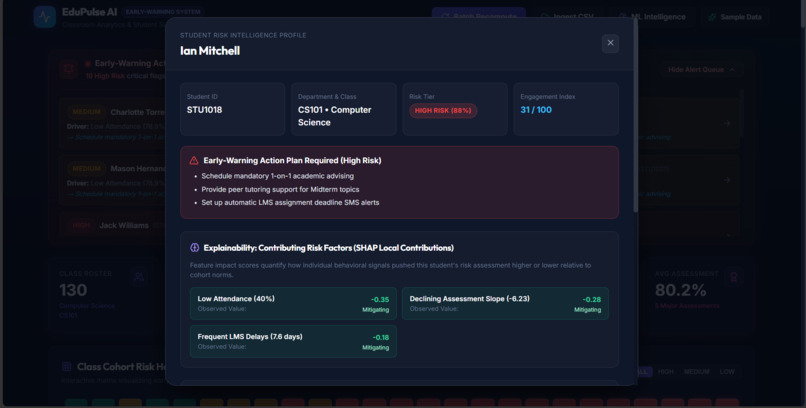Click the EduPulse AI pulse logo icon
This screenshot has width=806, height=408.
pyautogui.click(x=45, y=16)
